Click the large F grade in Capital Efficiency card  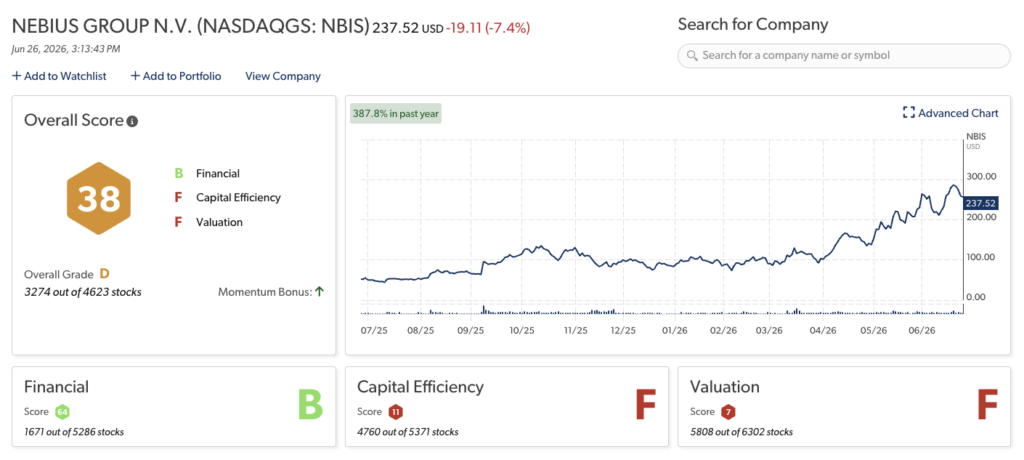point(645,404)
